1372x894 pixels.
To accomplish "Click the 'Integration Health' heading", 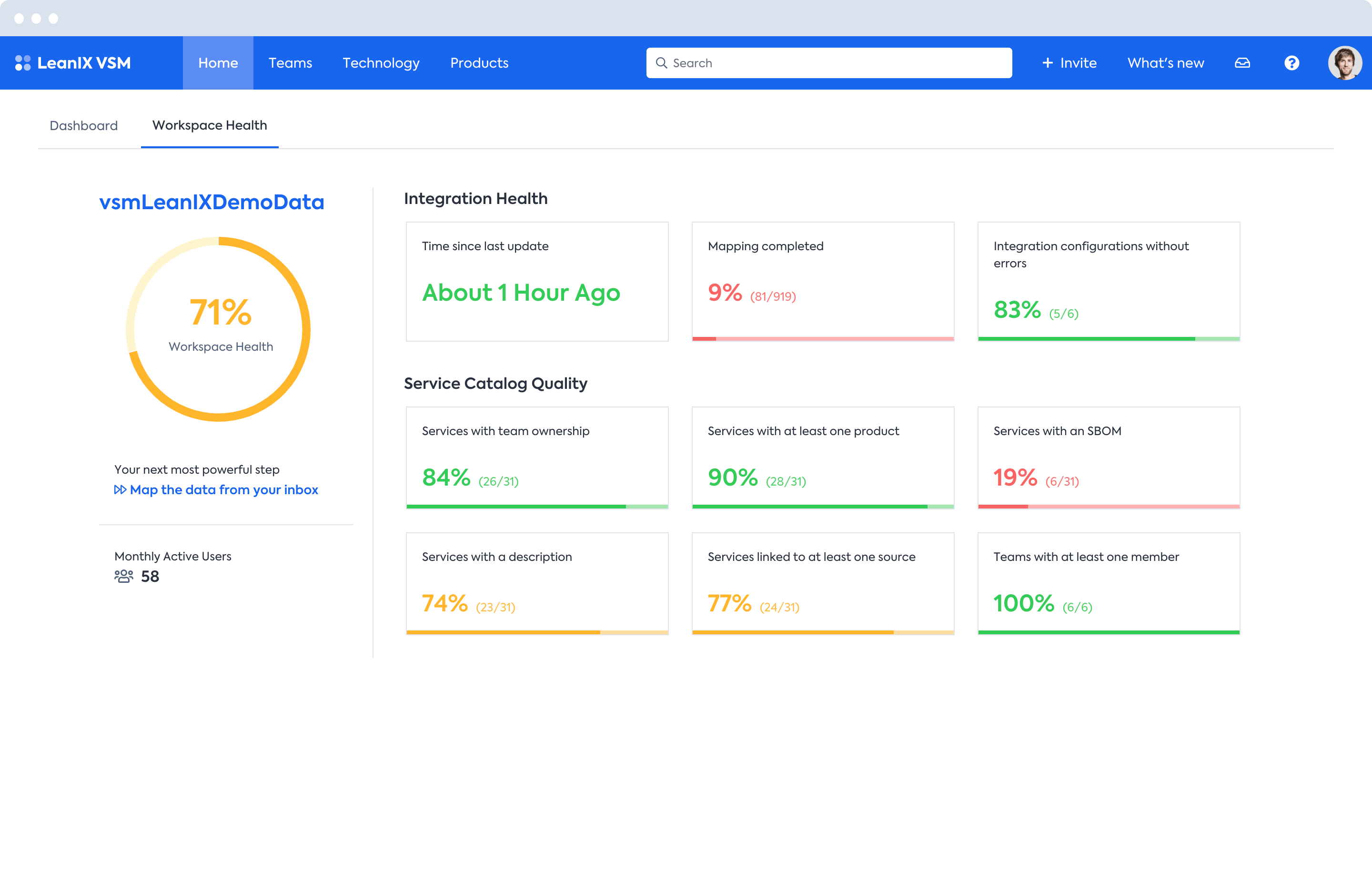I will 475,198.
